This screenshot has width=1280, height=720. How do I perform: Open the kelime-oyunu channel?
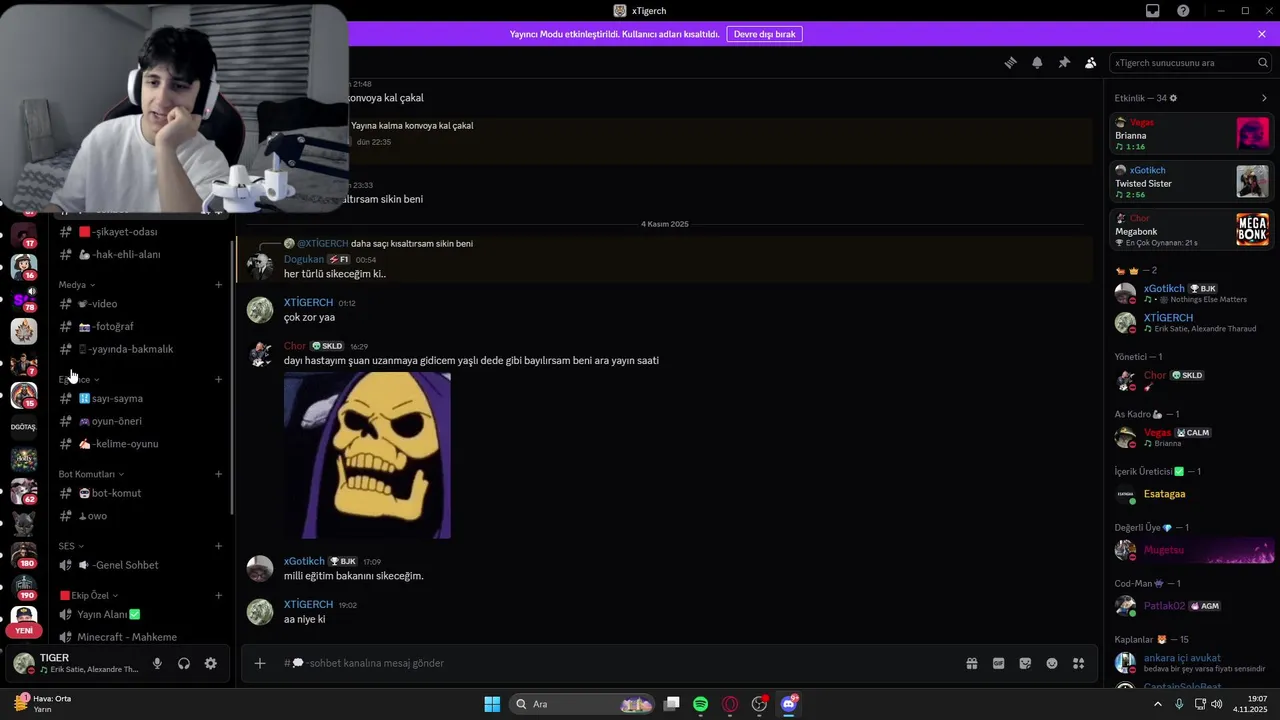(143, 444)
